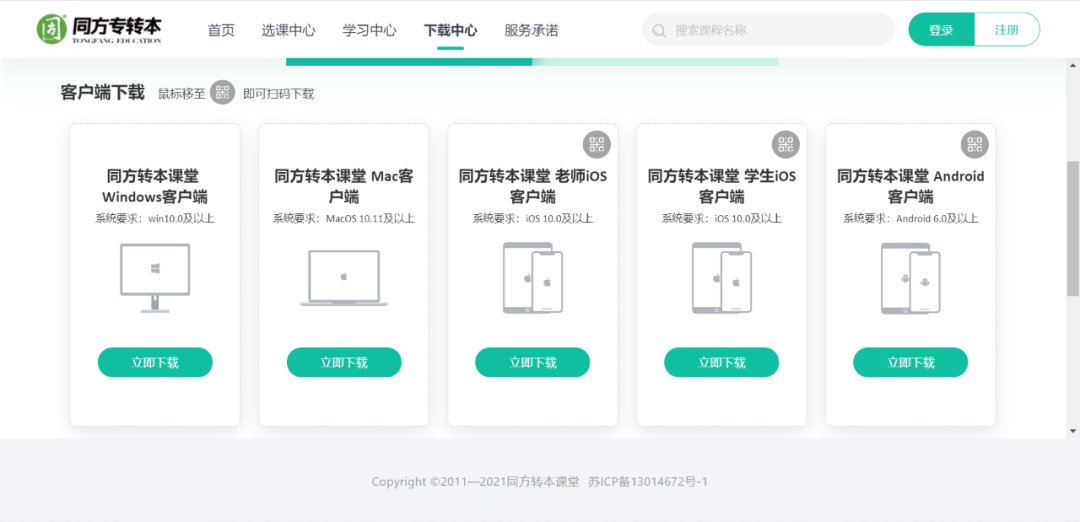1080x522 pixels.
Task: Focus the 搜索课程名称 search field
Action: pos(768,30)
